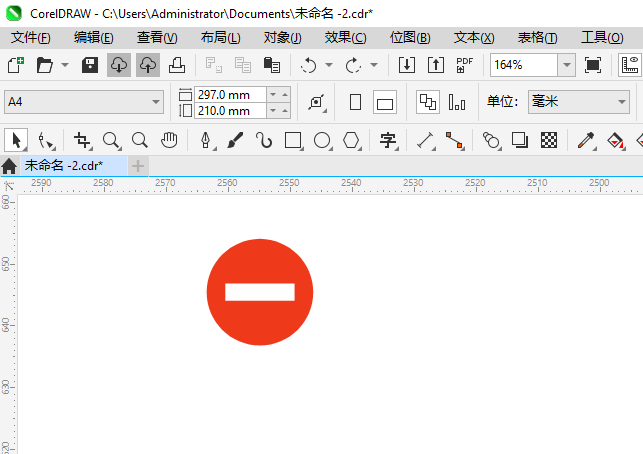
Task: Select the second magnifier zoom icon
Action: click(x=140, y=140)
